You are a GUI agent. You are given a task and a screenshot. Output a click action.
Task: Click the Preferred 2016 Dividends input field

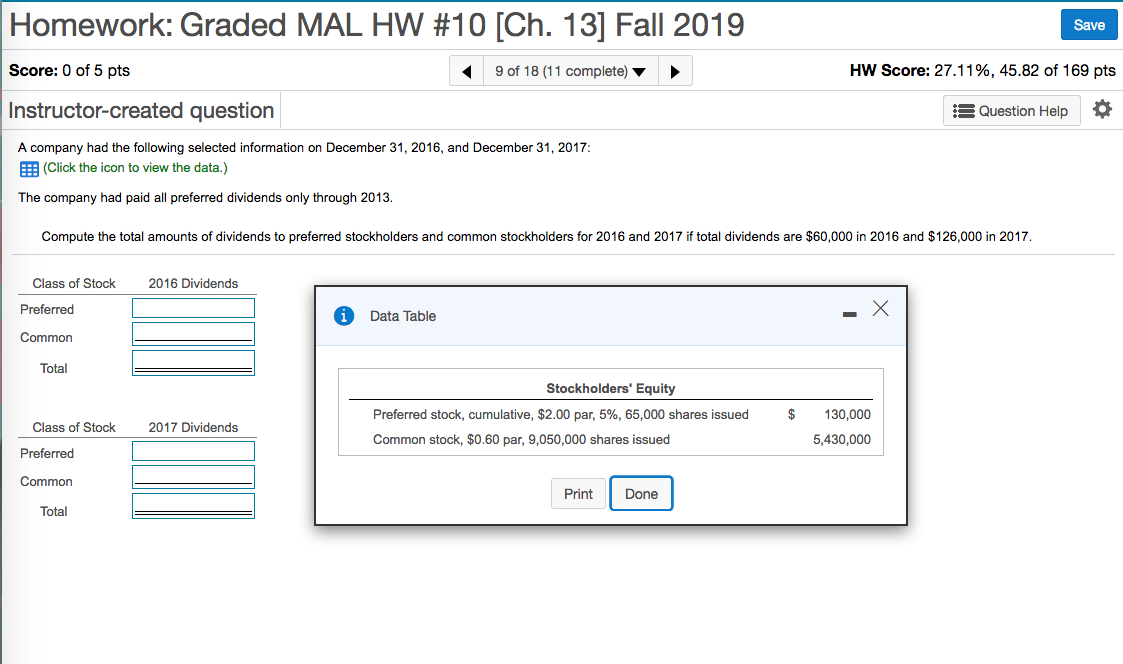193,307
